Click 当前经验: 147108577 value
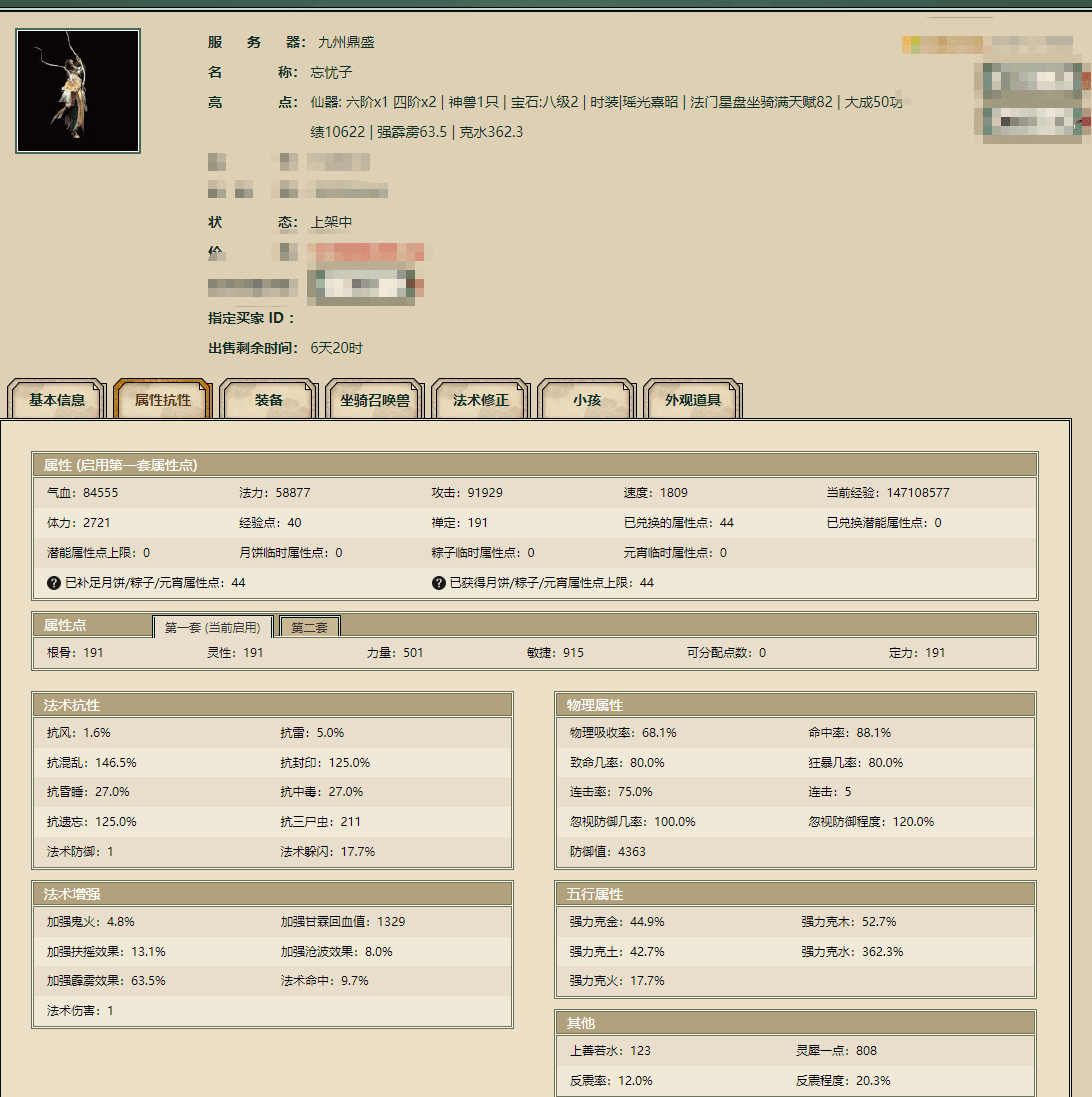The image size is (1092, 1097). point(888,493)
